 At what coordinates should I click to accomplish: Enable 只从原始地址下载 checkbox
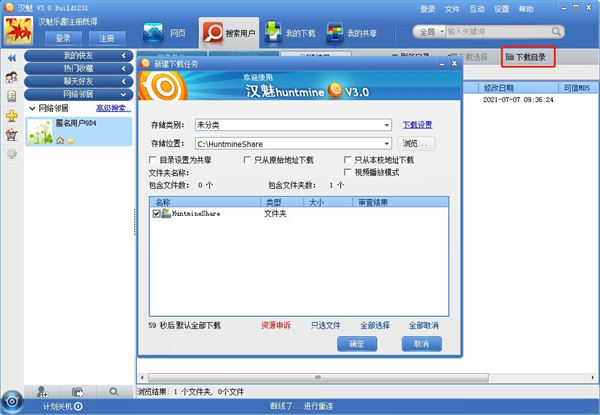click(247, 160)
